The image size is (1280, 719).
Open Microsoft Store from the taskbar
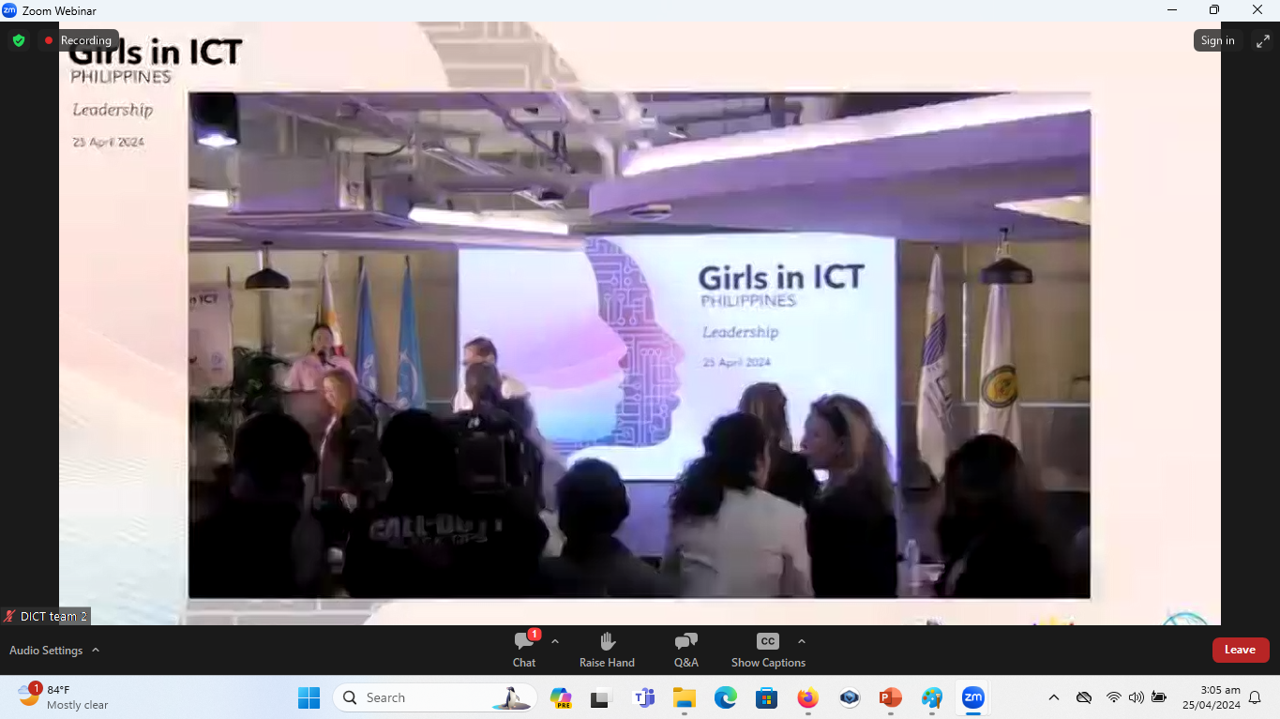pyautogui.click(x=766, y=698)
